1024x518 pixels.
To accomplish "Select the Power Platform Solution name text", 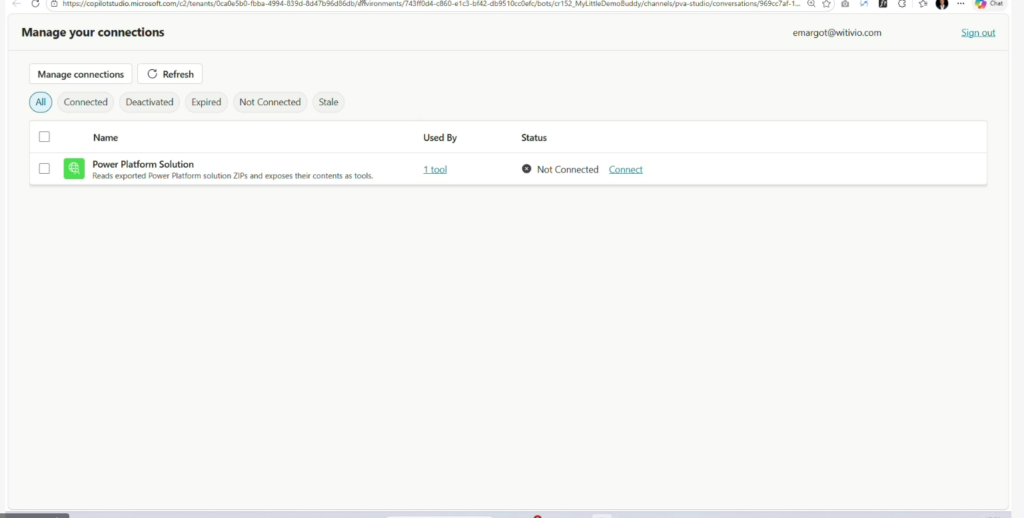I will (x=143, y=164).
